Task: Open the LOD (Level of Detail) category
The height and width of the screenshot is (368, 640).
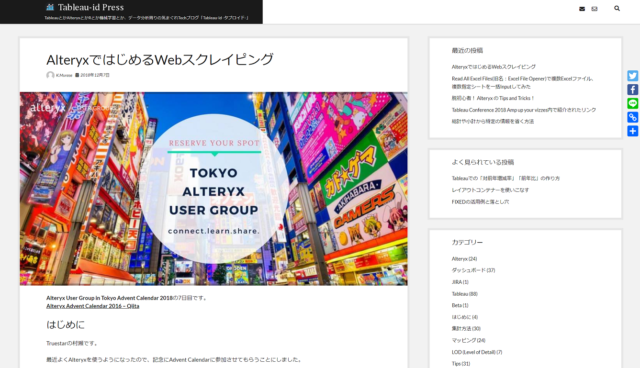Action: (x=477, y=352)
